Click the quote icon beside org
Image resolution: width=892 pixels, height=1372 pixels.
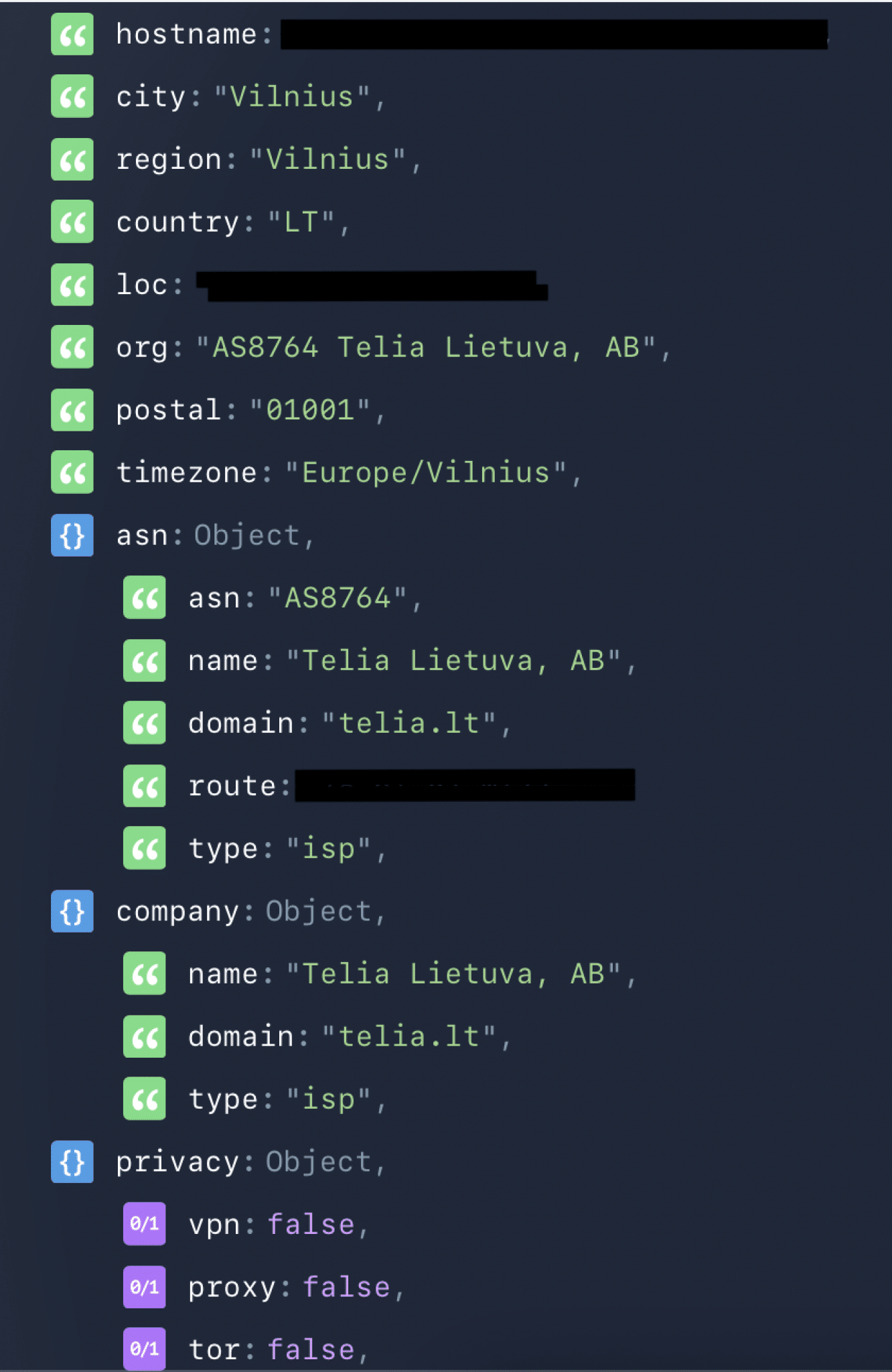(x=72, y=348)
